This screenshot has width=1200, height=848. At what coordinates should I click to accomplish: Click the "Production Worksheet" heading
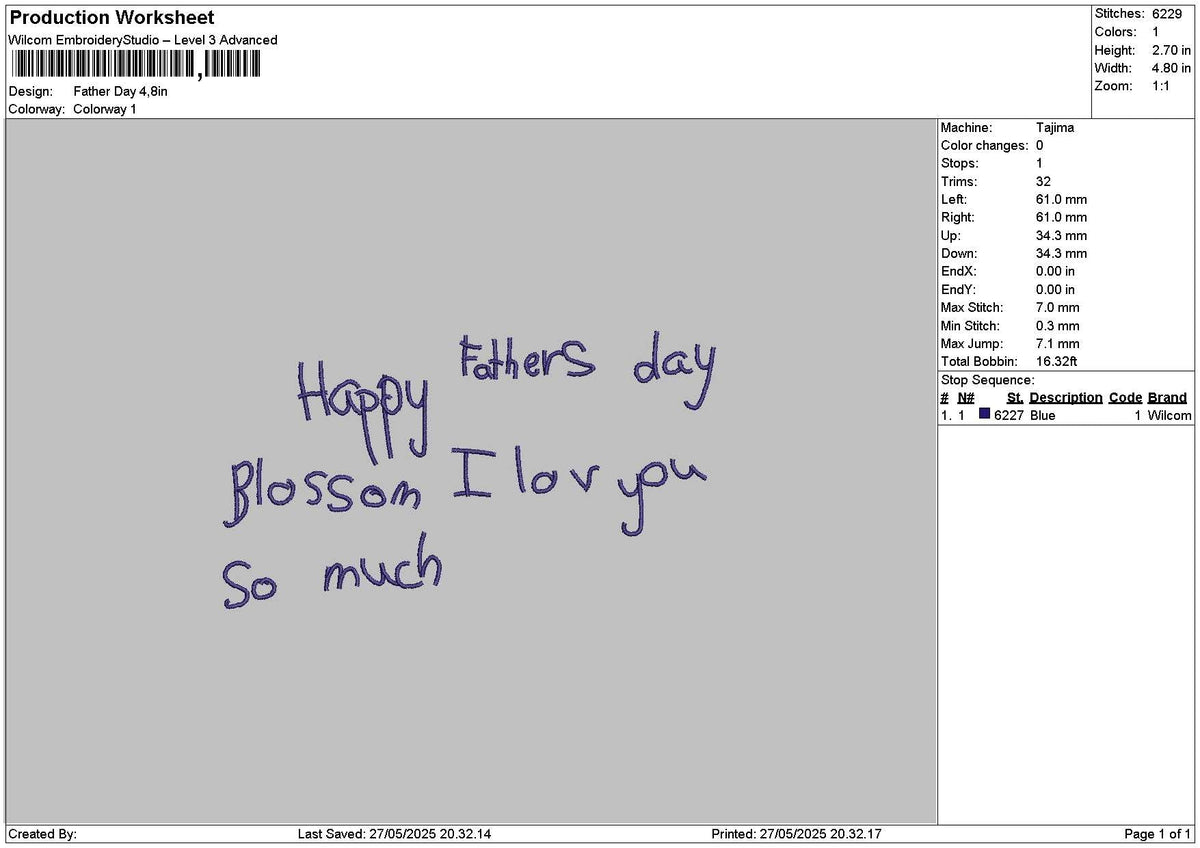(x=112, y=18)
